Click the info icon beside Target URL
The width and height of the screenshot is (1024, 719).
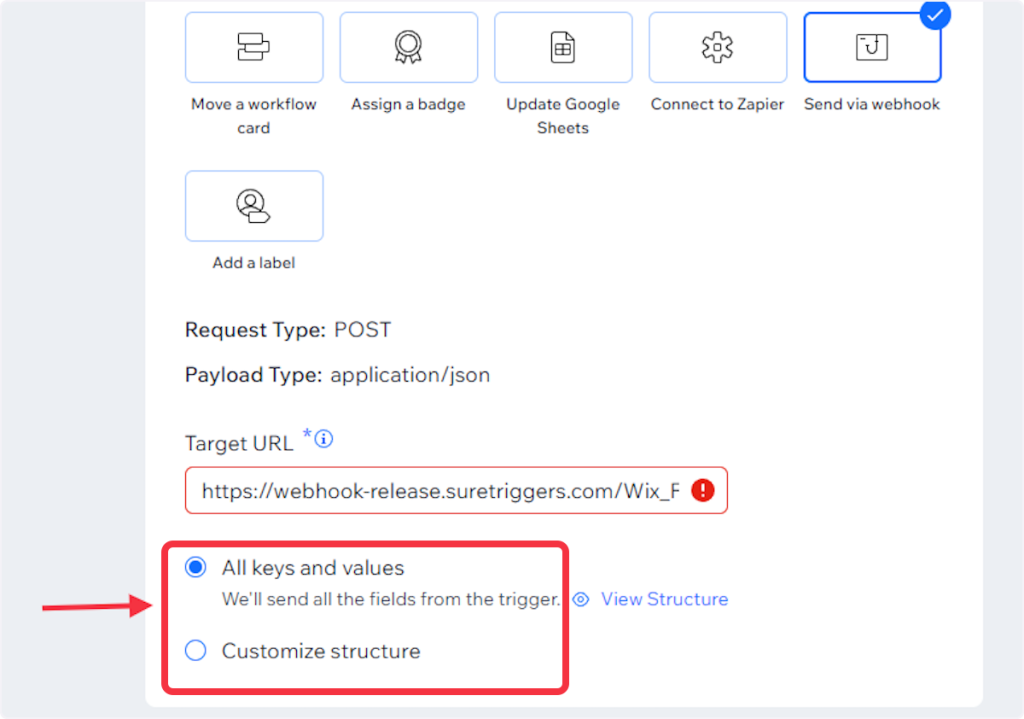[x=324, y=439]
